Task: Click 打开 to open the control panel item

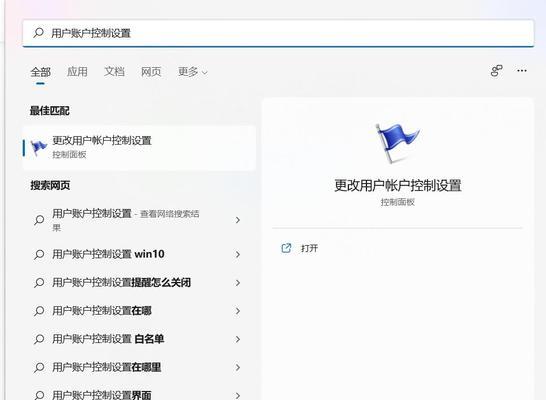Action: (309, 248)
